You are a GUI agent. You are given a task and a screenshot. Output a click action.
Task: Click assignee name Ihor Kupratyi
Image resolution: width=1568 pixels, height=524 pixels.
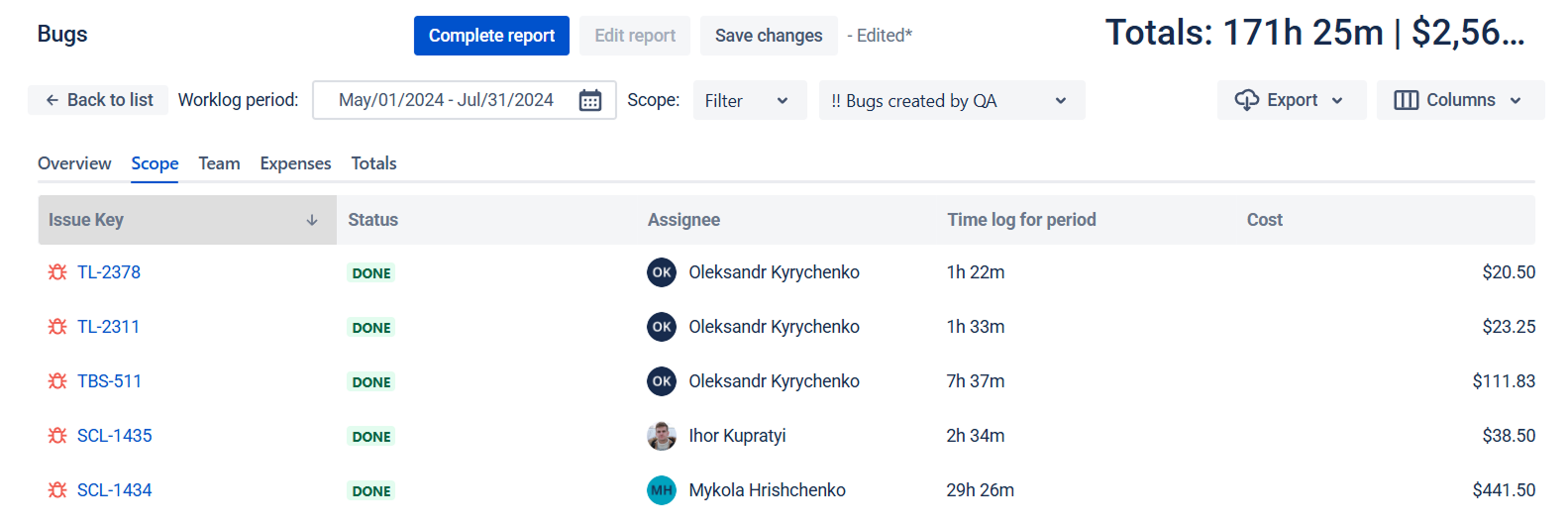737,436
